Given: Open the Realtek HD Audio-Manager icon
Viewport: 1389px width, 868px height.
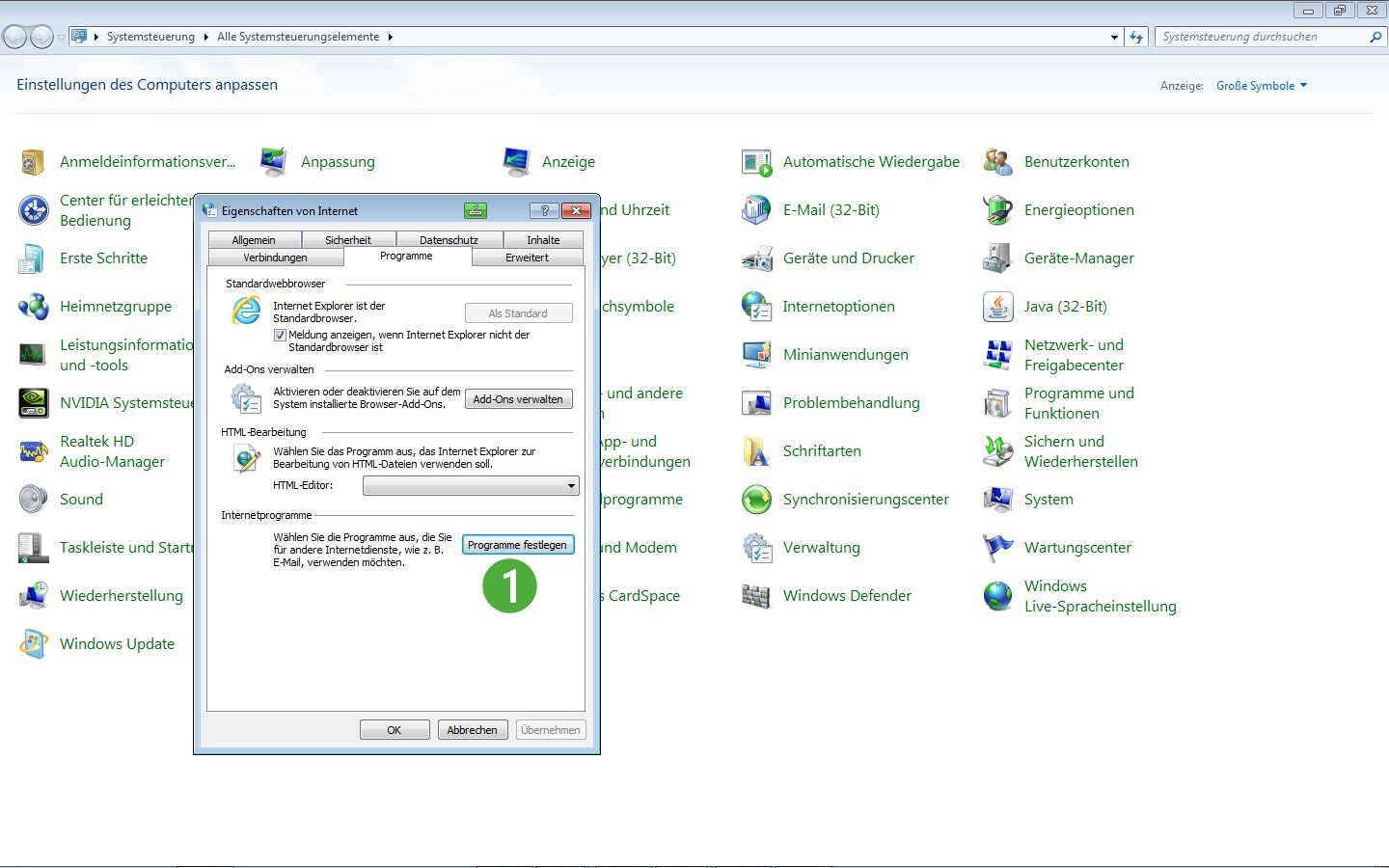Looking at the screenshot, I should [33, 451].
